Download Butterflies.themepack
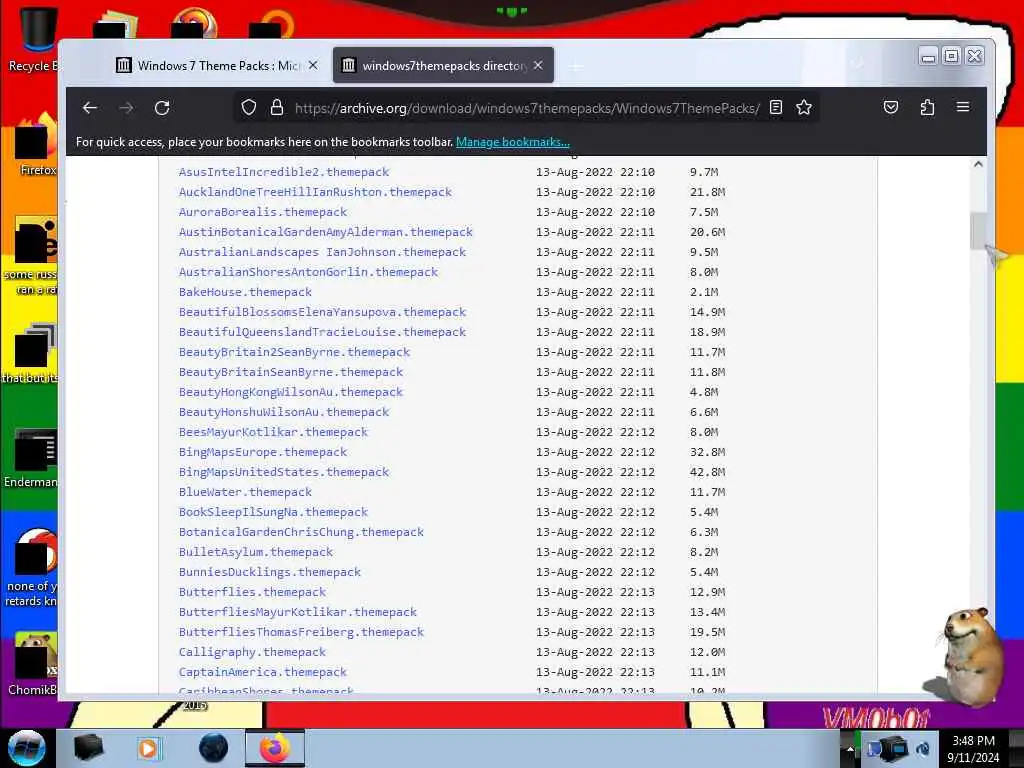The width and height of the screenshot is (1024, 768). (x=253, y=592)
